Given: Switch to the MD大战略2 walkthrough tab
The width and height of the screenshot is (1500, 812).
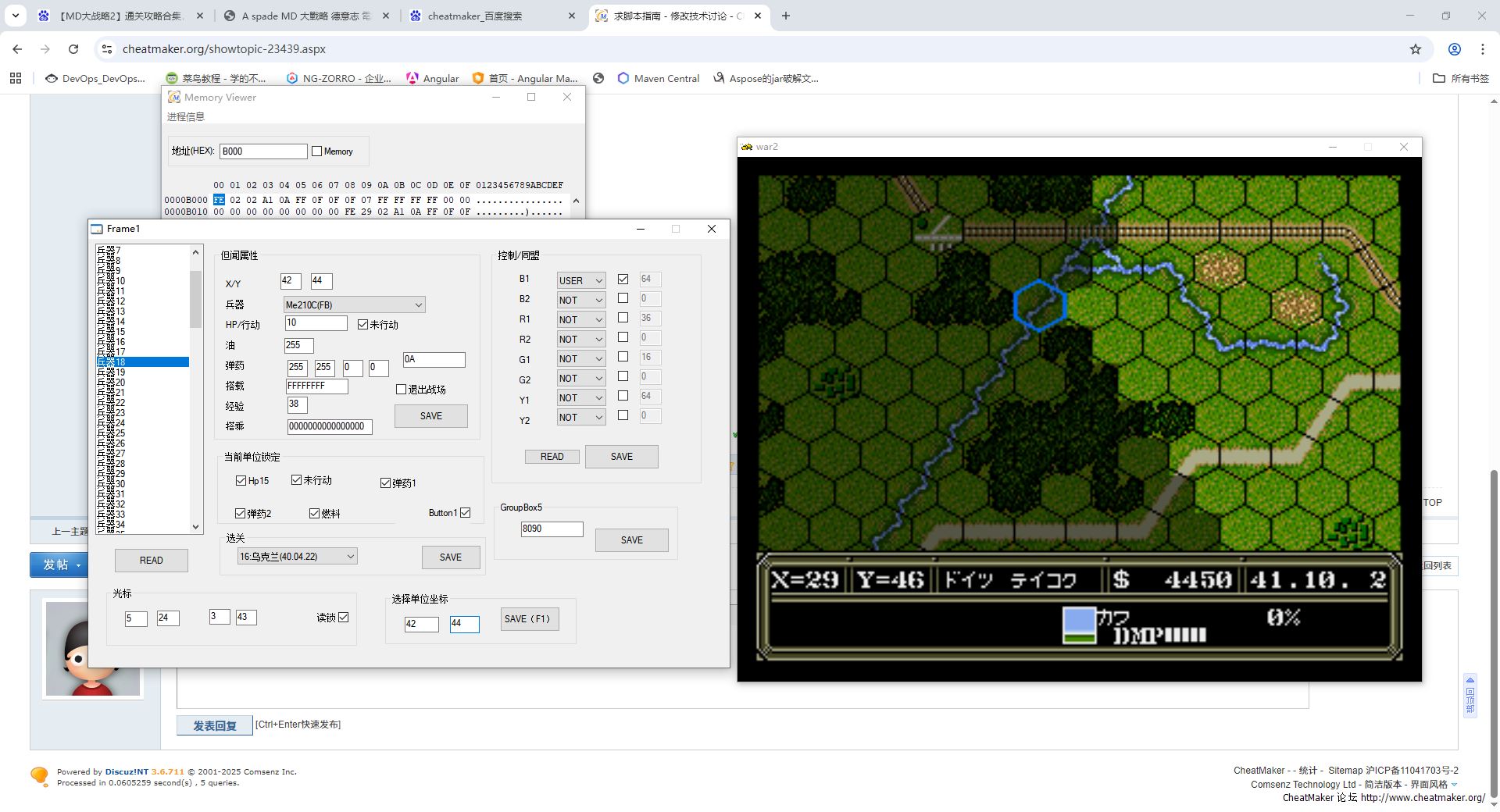Looking at the screenshot, I should [121, 16].
